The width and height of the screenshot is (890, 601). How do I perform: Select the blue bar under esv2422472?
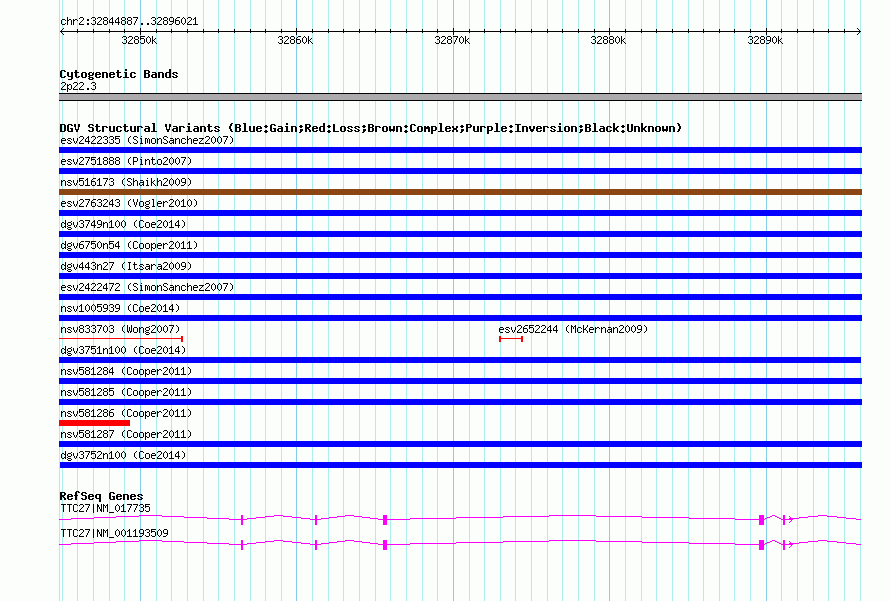460,297
